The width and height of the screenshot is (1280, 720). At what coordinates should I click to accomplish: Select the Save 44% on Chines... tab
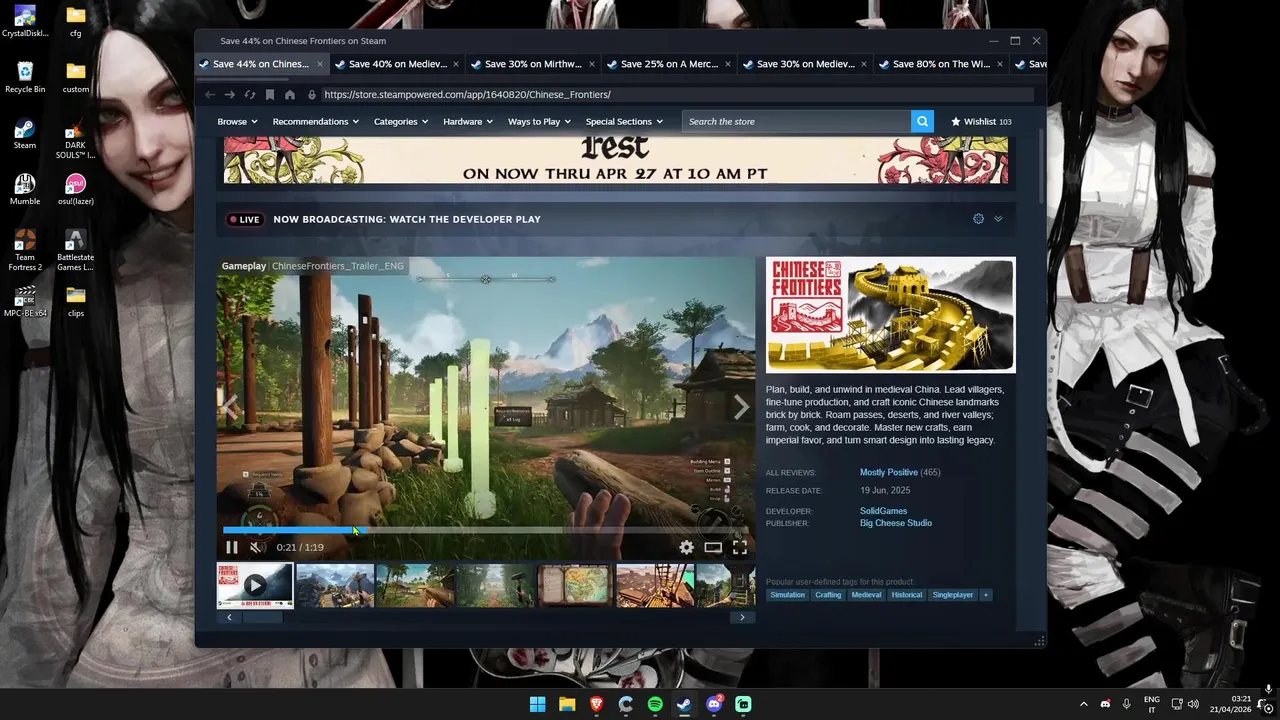(260, 64)
